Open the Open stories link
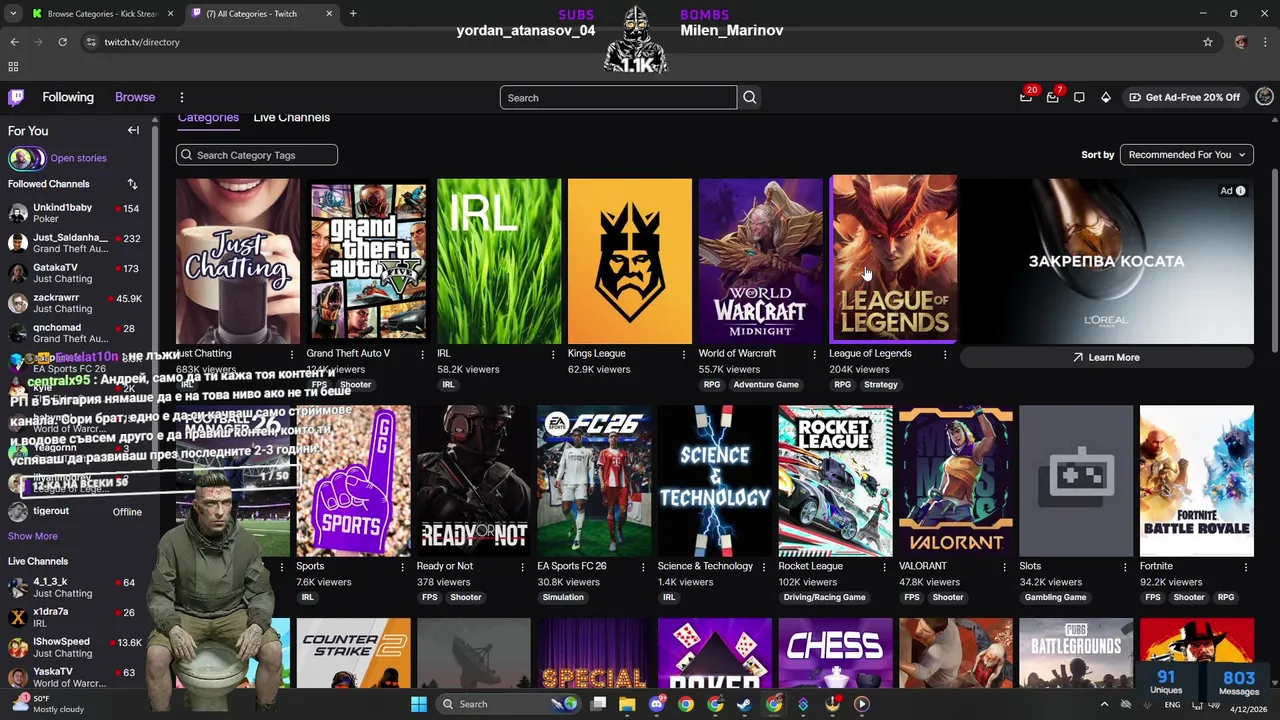Viewport: 1280px width, 720px height. (x=78, y=158)
